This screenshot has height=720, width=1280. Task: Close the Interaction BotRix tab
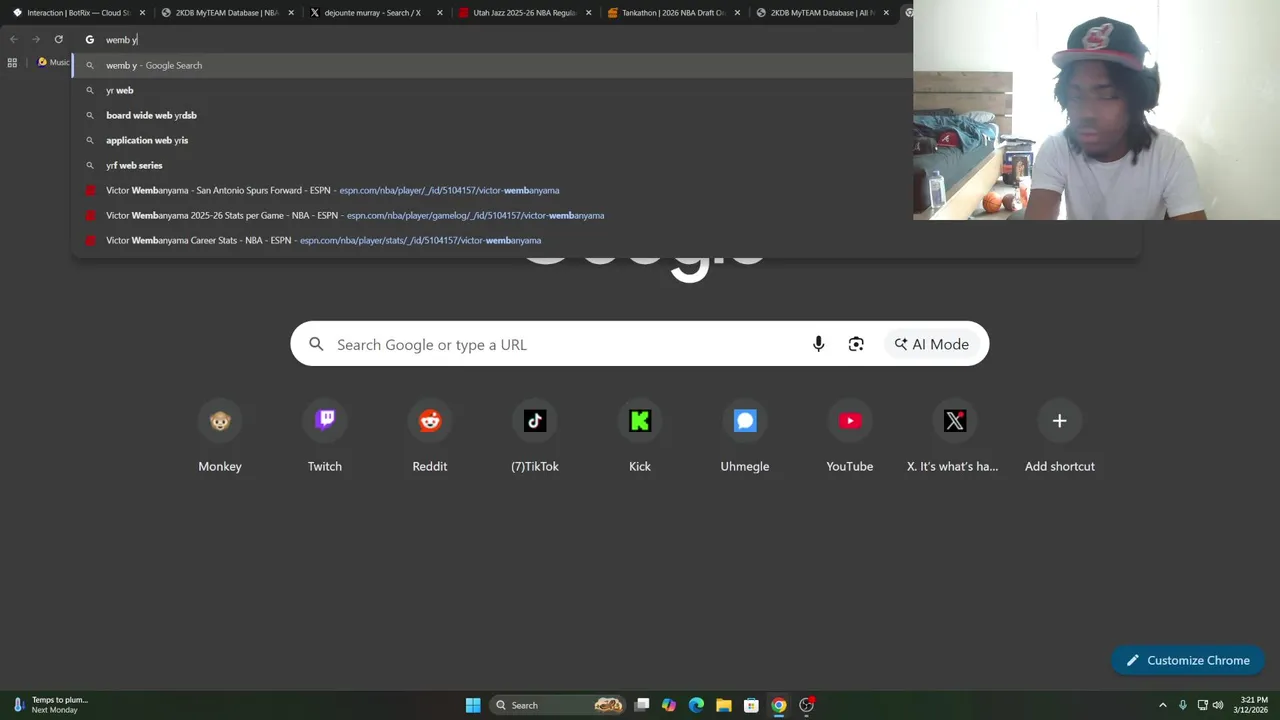[142, 13]
